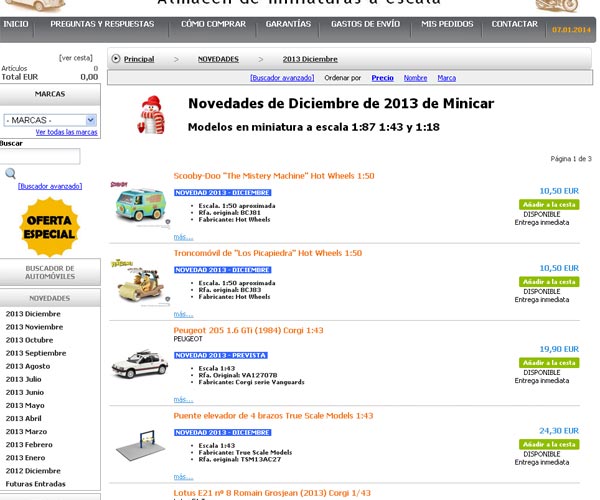The height and width of the screenshot is (500, 600).
Task: Select 2013 Diciembre in sidebar
Action: [x=33, y=314]
